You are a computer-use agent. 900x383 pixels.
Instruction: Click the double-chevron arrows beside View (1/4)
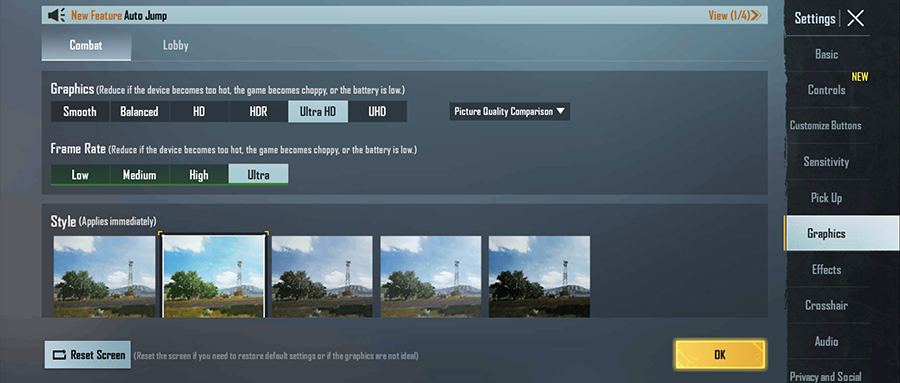(756, 16)
